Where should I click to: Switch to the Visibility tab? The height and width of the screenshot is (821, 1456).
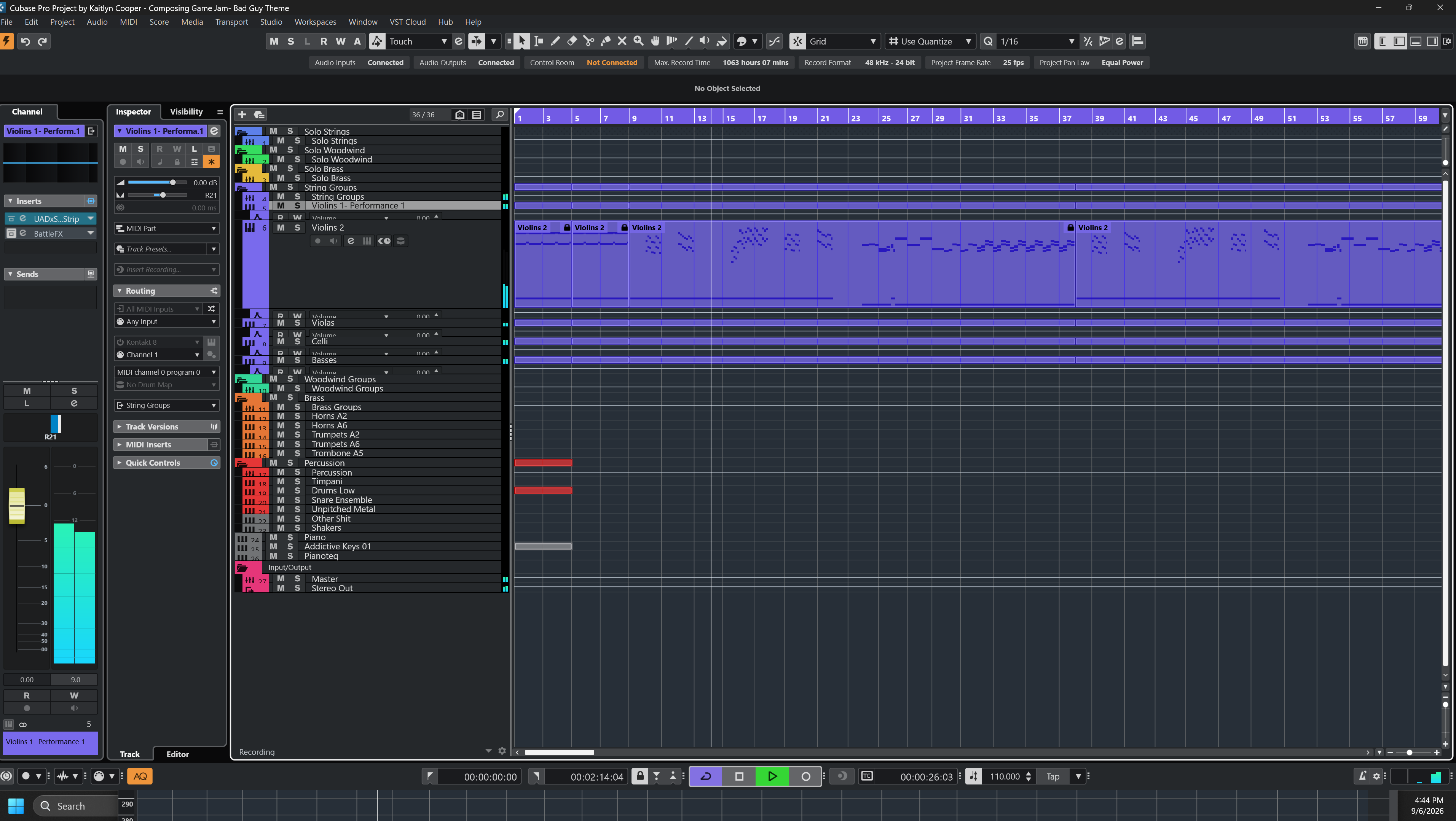(186, 111)
